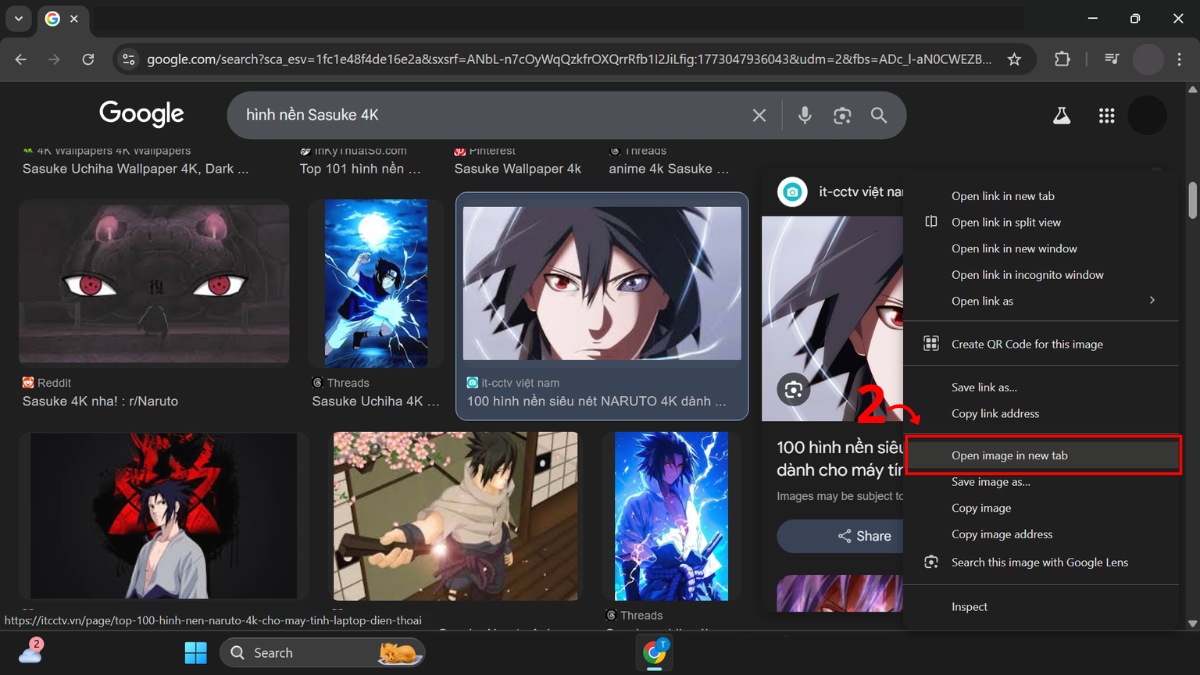Screen dimensions: 1200x675
Task: Open Chrome from the taskbar
Action: point(655,652)
